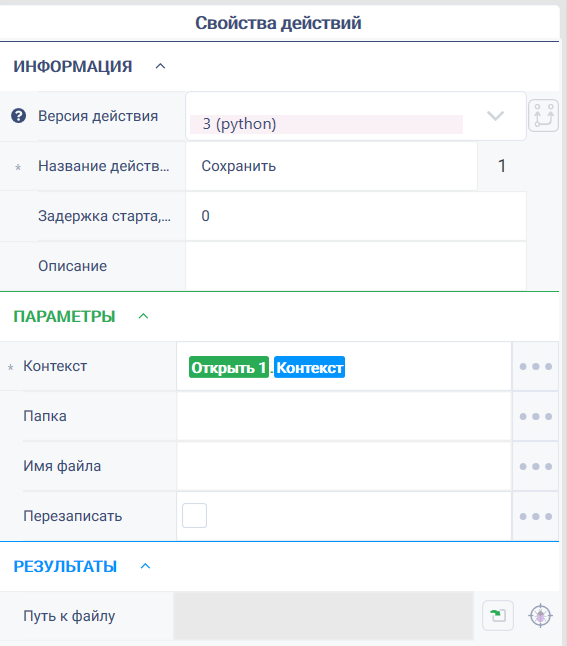Click the three dots beside Перезаписать row
This screenshot has width=567, height=646.
click(535, 516)
